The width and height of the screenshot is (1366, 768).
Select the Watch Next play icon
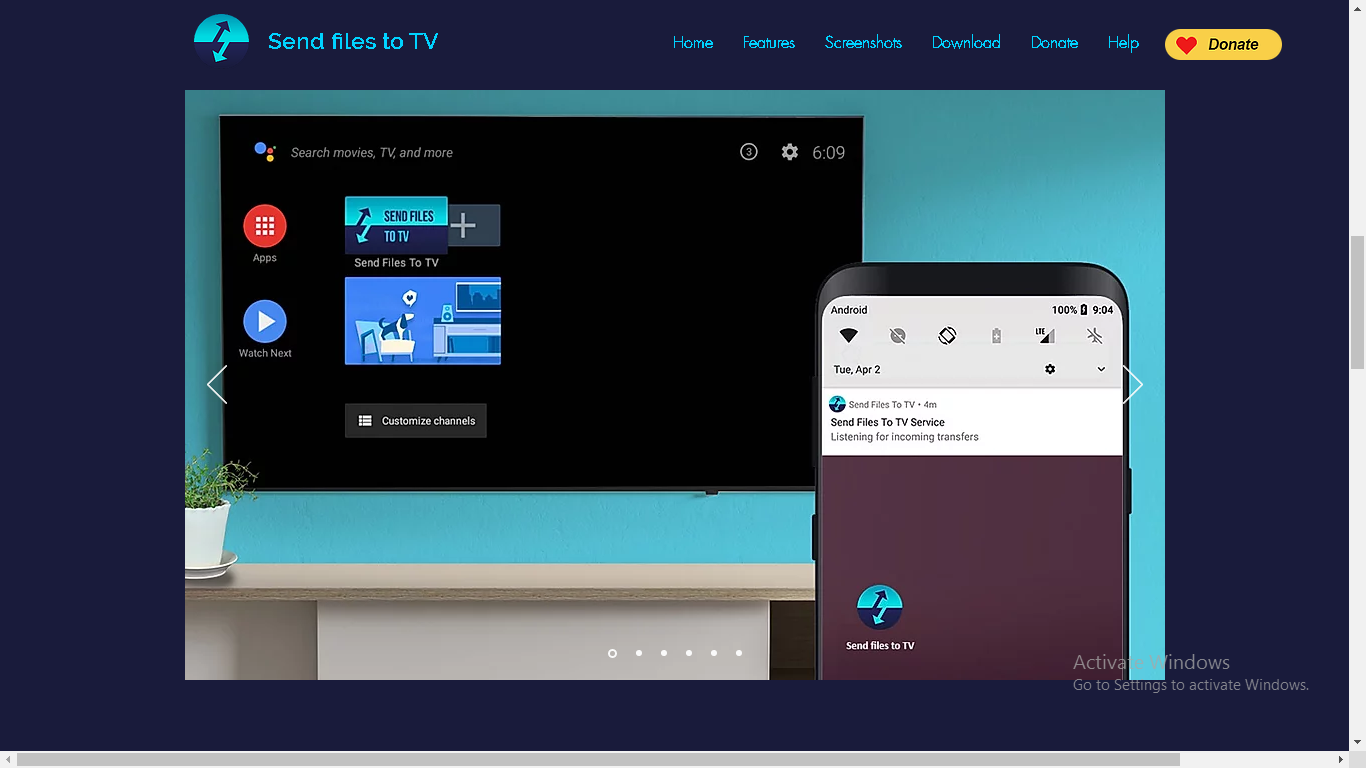coord(264,321)
